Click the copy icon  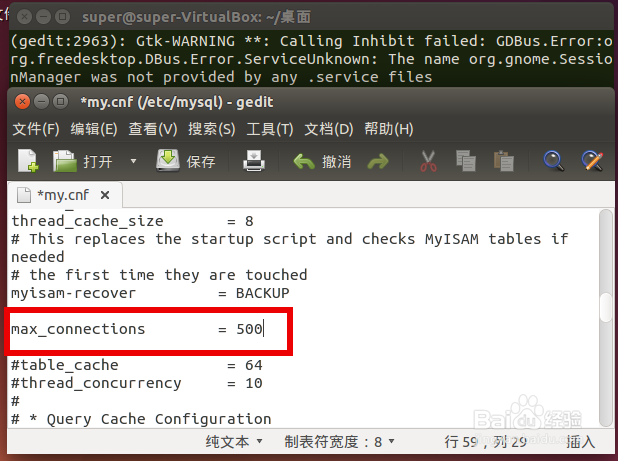466,161
